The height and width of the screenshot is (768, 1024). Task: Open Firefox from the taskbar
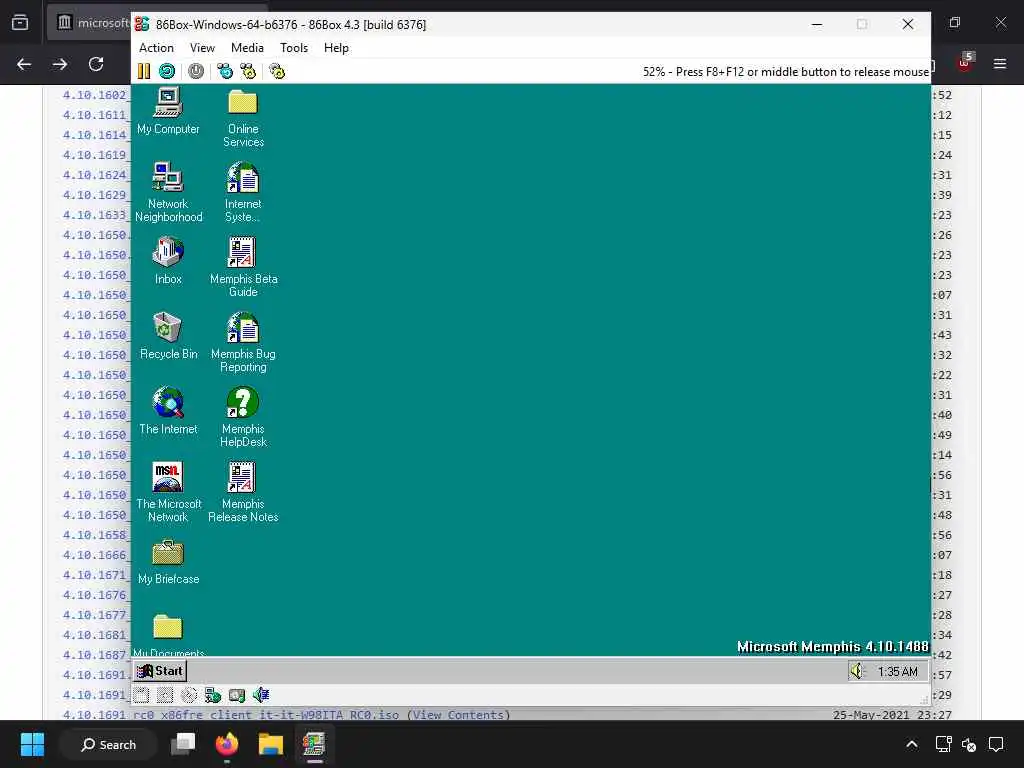click(227, 744)
